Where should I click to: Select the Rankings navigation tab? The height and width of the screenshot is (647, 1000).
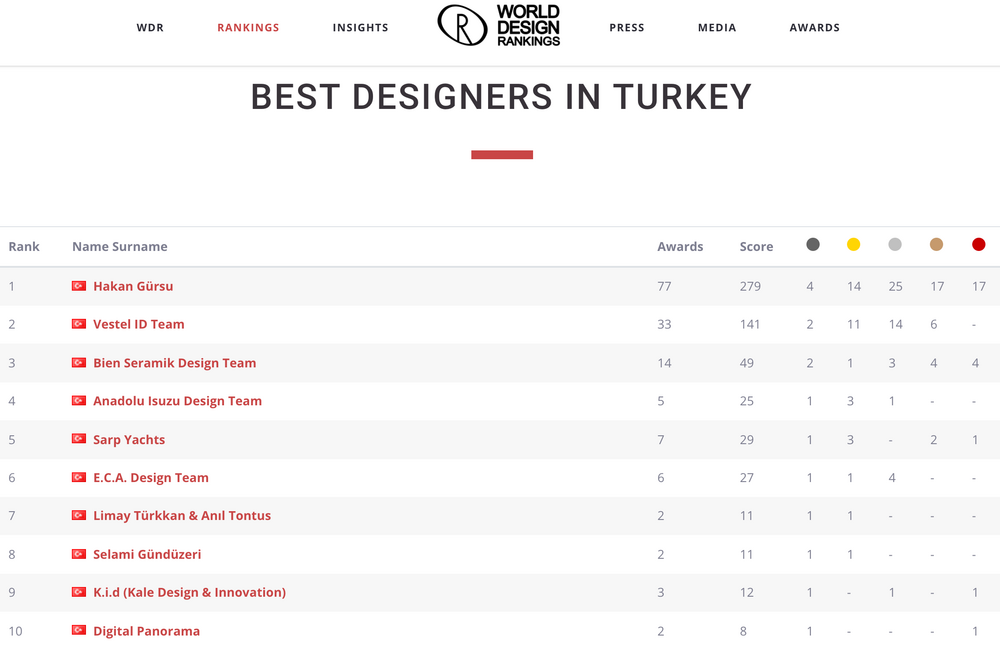click(x=248, y=28)
